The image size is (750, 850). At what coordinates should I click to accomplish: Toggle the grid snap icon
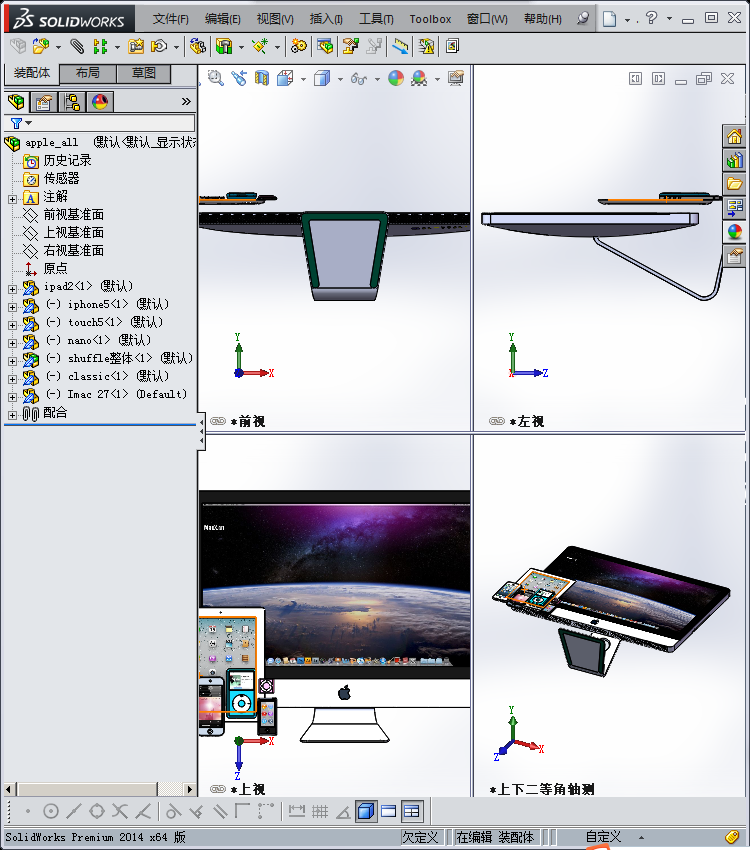320,812
